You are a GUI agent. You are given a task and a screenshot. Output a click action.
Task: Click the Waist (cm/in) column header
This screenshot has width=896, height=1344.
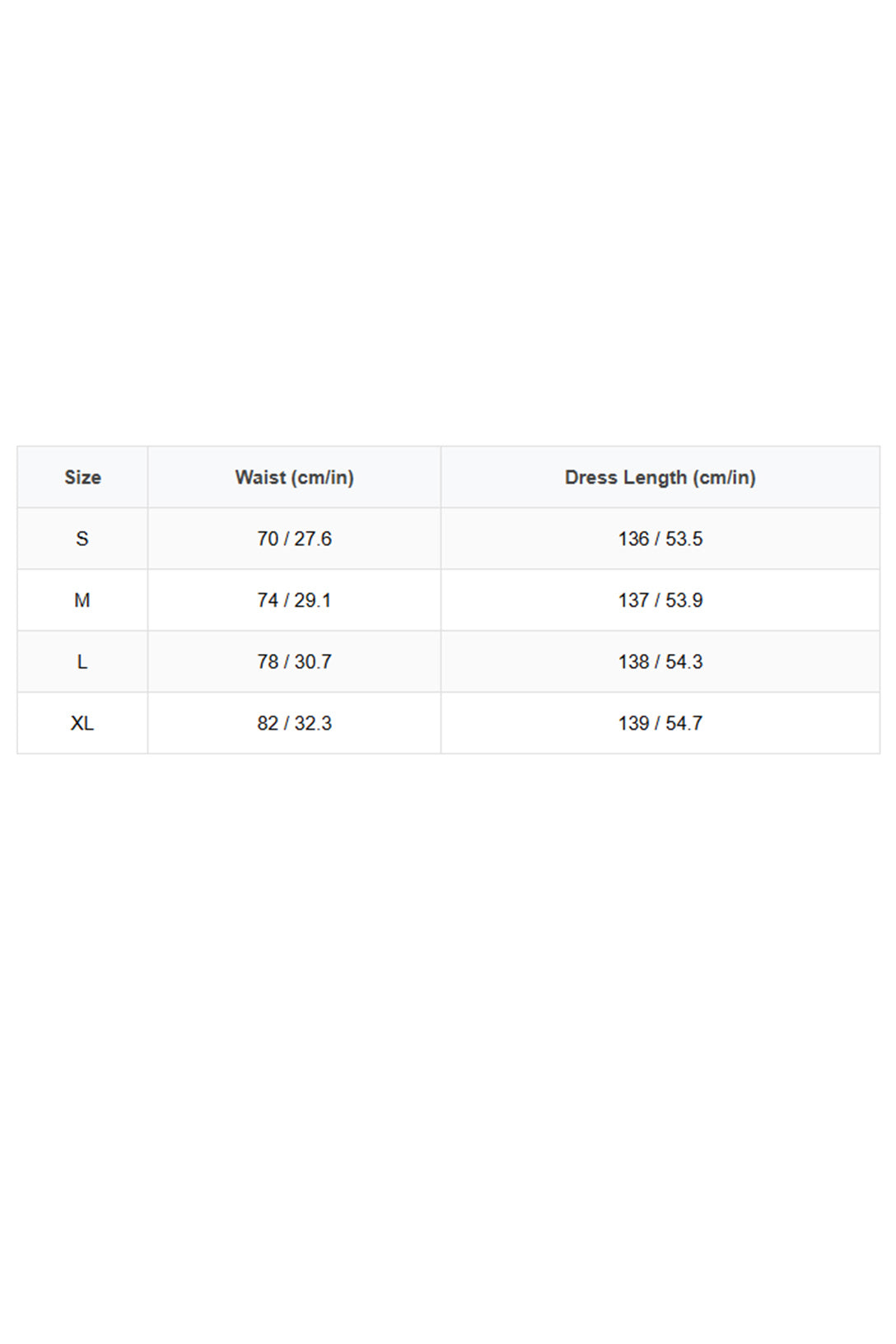pos(294,478)
